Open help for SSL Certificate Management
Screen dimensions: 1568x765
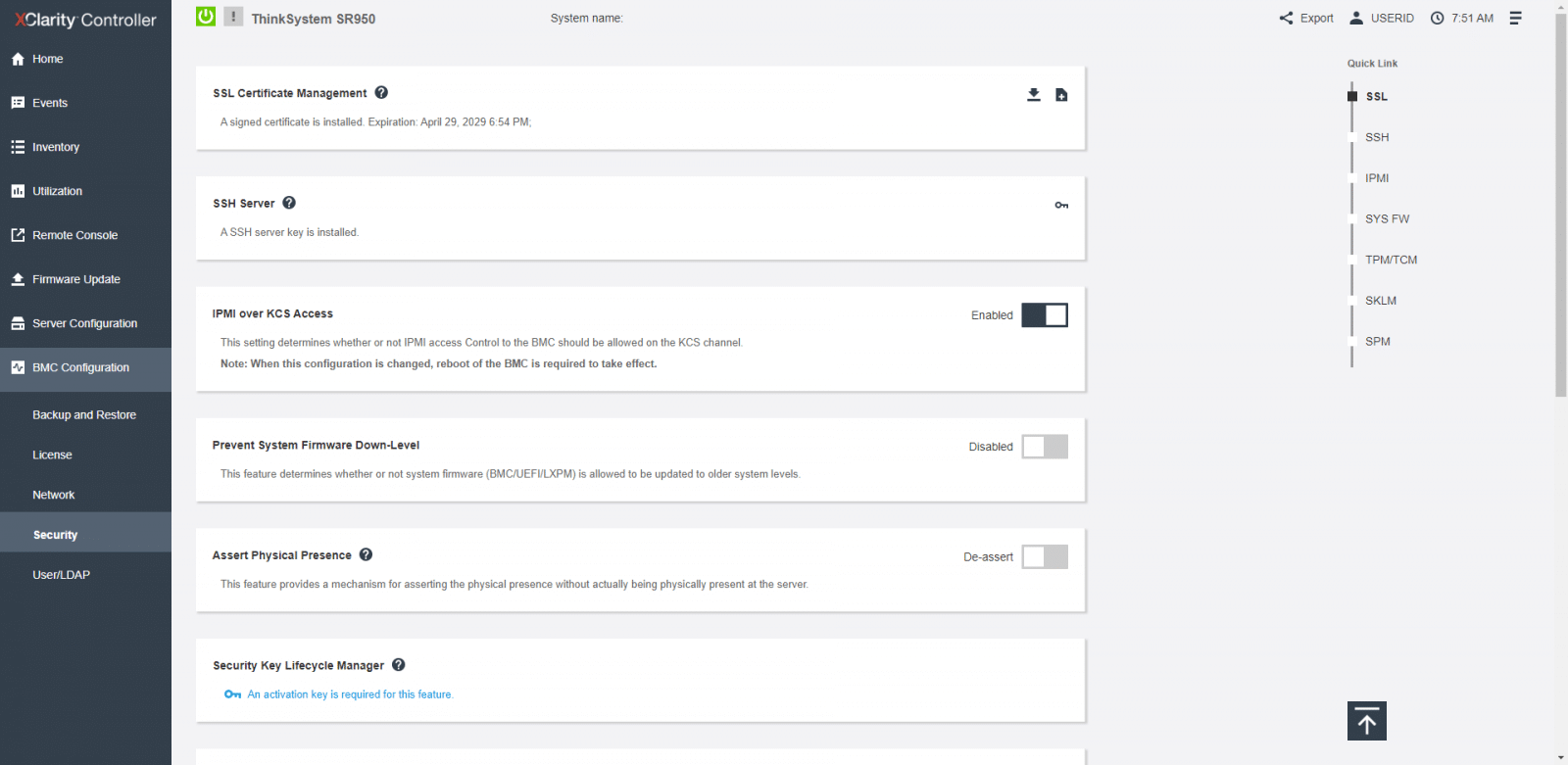point(381,92)
